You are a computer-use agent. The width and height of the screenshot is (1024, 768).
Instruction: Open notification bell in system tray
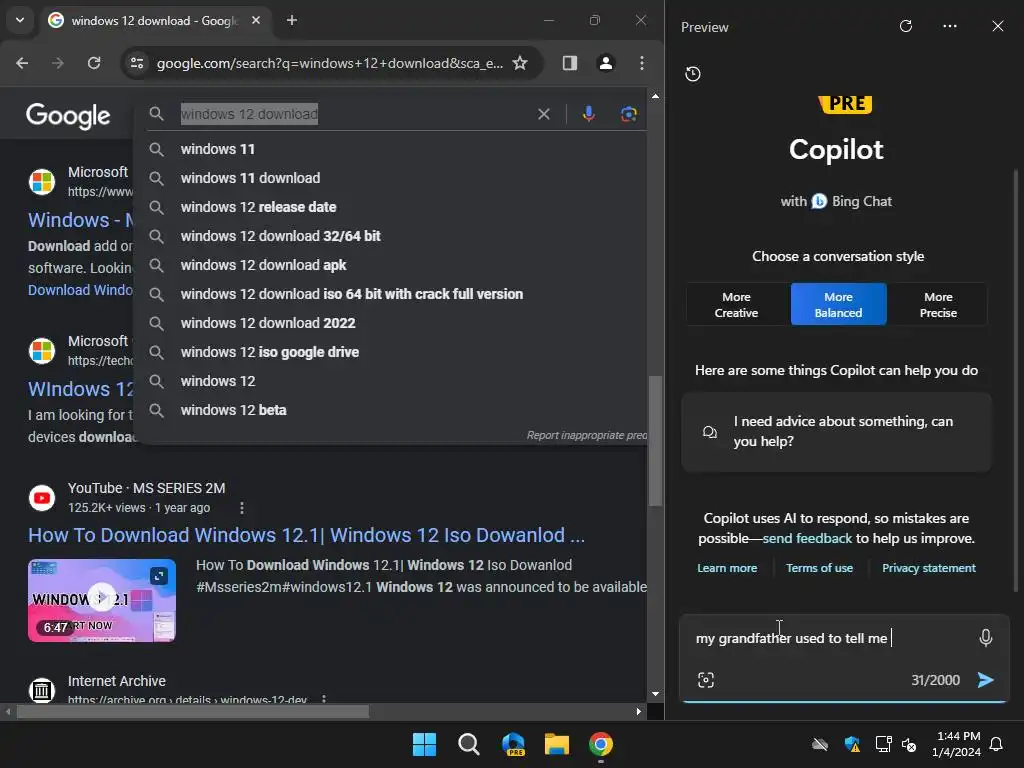click(997, 744)
